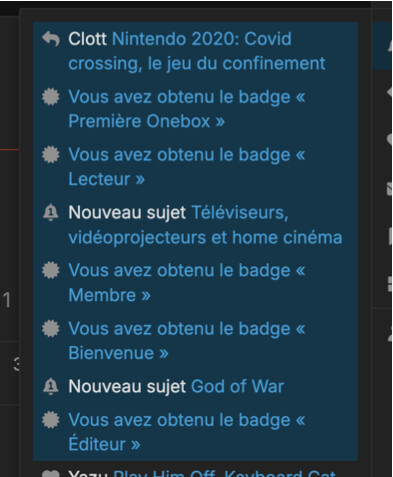The height and width of the screenshot is (477, 393).
Task: Open the Téléviseurs, vidéoprojecteurs et home cinéma topic
Action: pyautogui.click(x=205, y=225)
